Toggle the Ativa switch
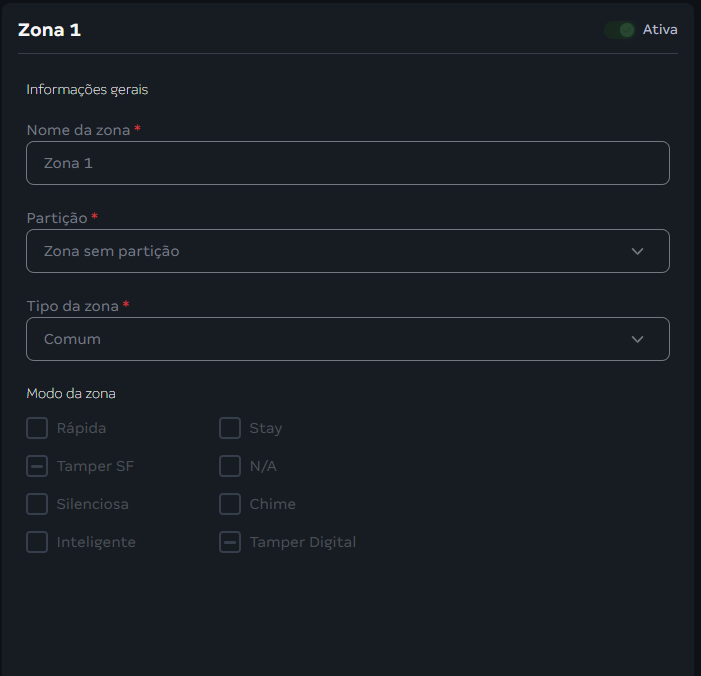The width and height of the screenshot is (701, 676). coord(620,30)
